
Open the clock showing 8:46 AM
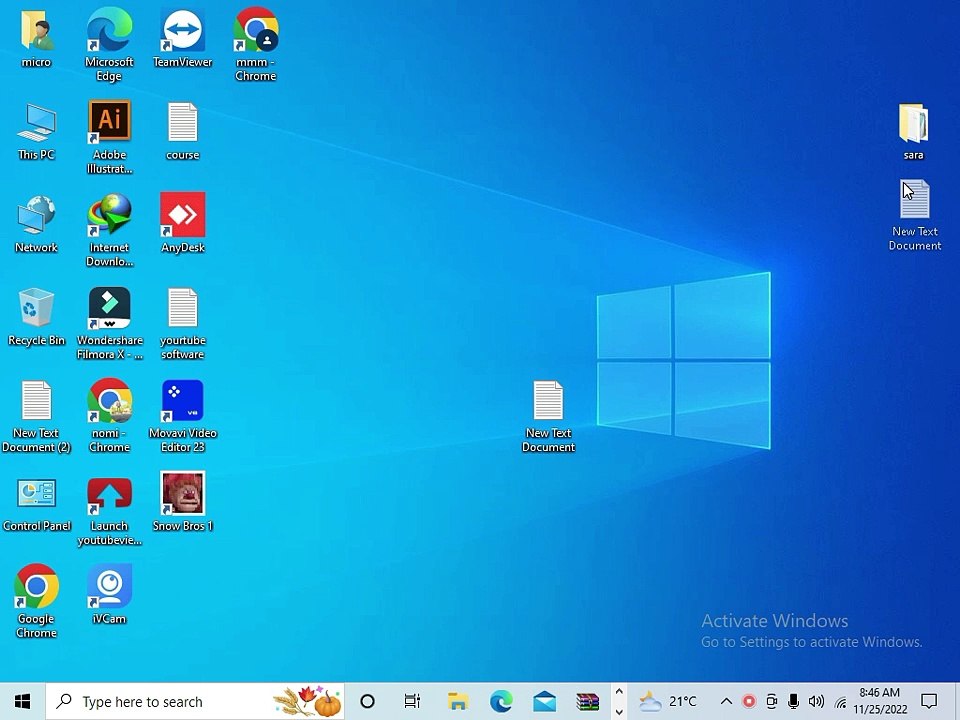(880, 701)
